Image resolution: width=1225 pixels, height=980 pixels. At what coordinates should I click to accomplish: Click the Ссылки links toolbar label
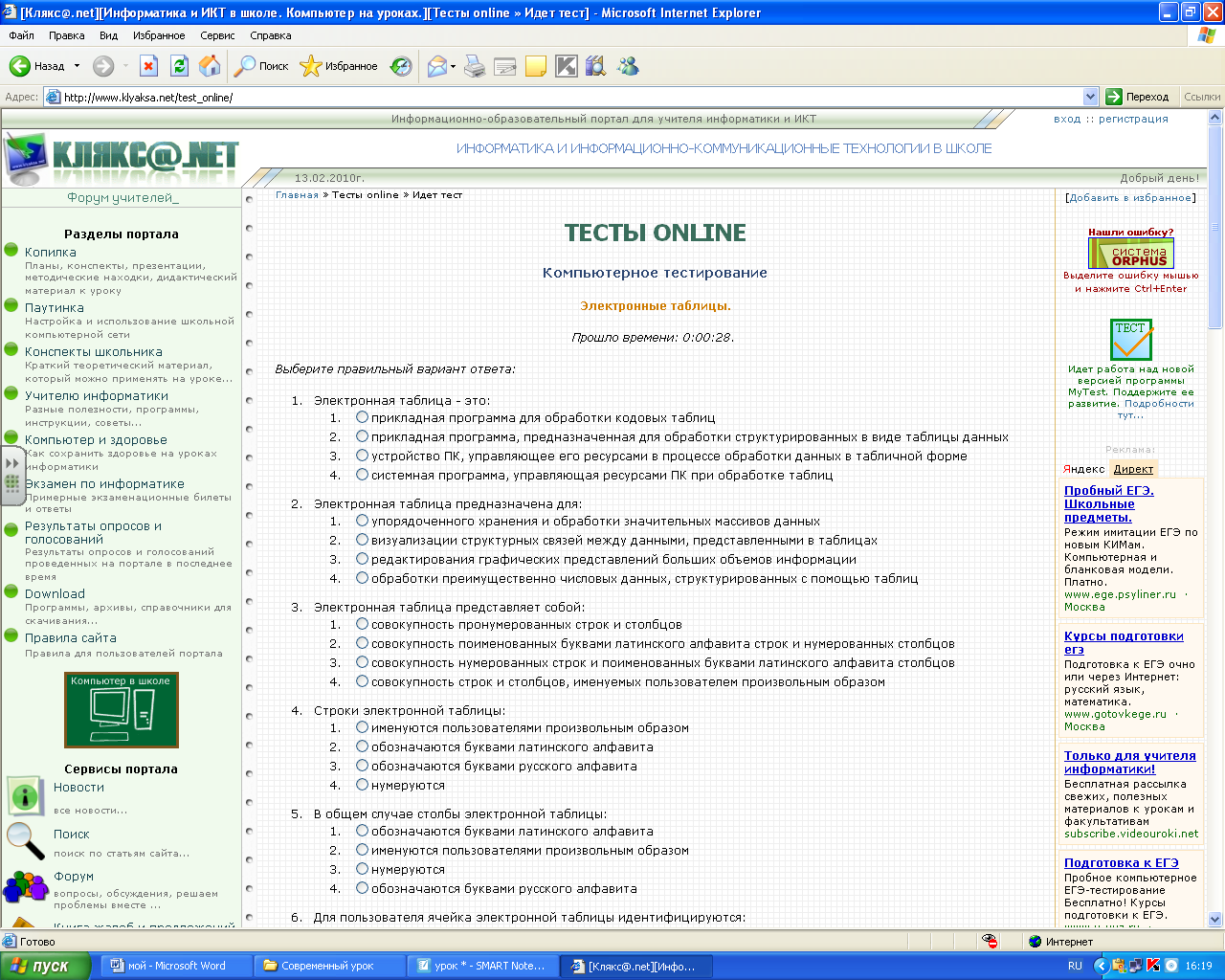coord(1202,97)
